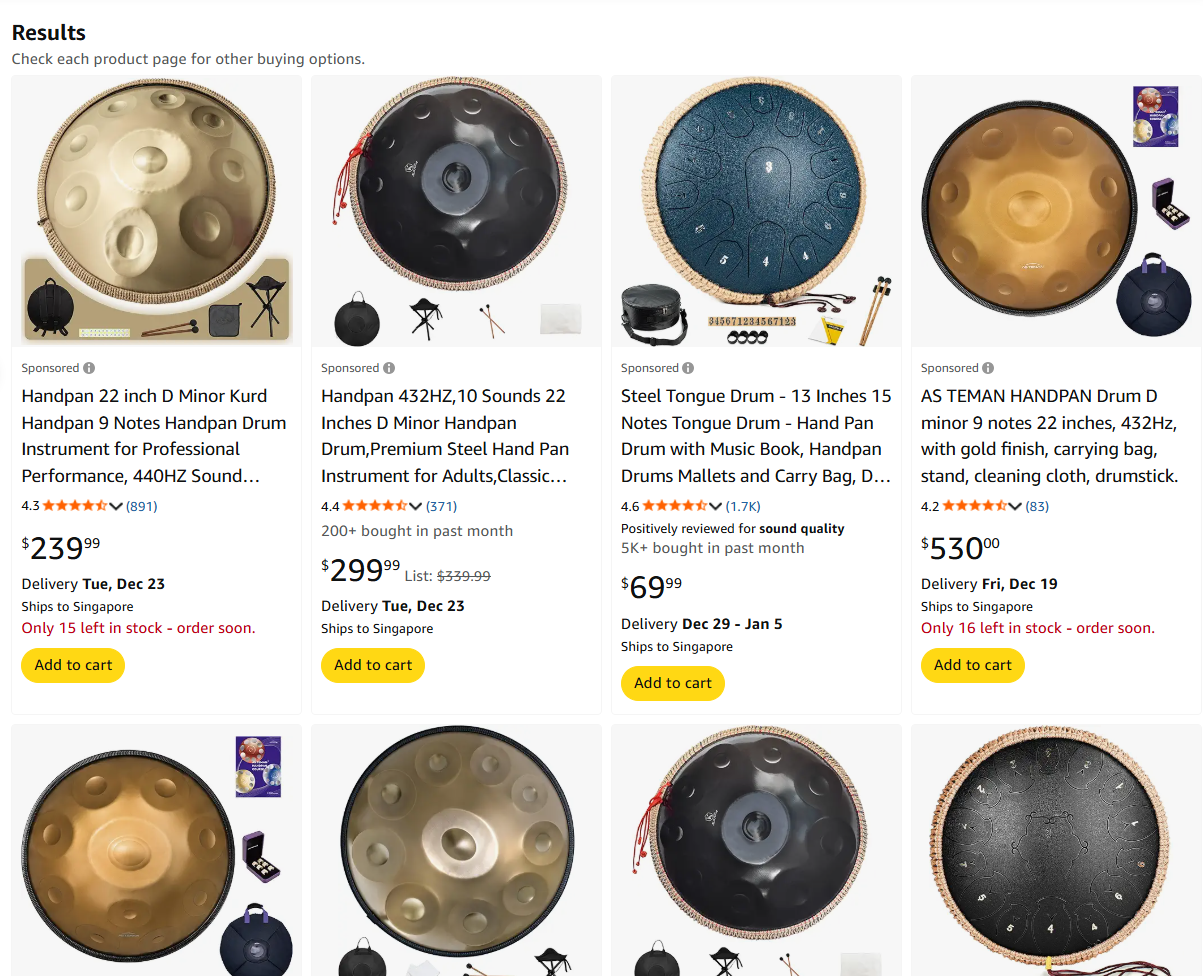Image resolution: width=1203 pixels, height=976 pixels.
Task: Add the $530 AS TEMAN Handpan to cart
Action: click(973, 665)
